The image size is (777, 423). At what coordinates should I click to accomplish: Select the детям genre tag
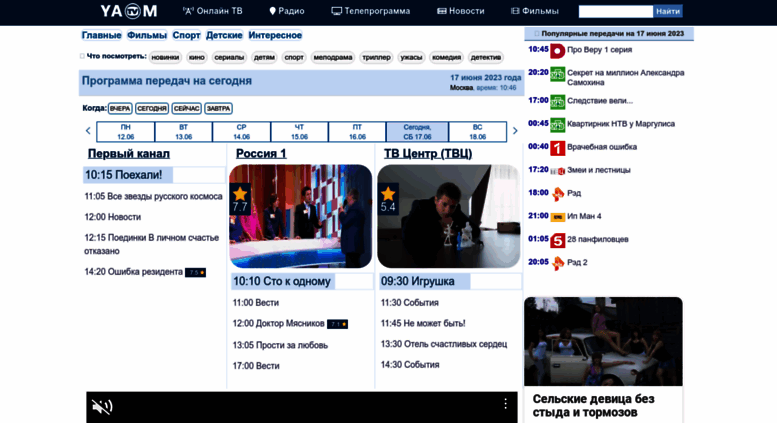click(264, 57)
